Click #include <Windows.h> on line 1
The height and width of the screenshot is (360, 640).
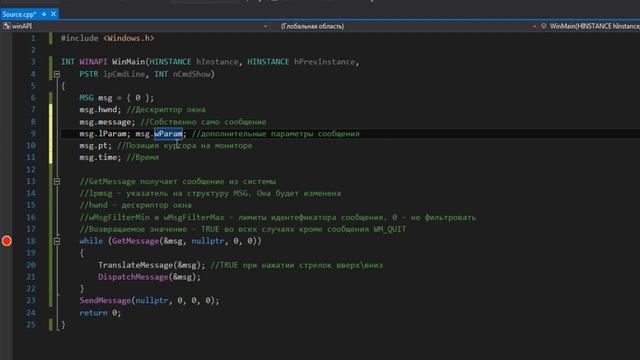[x=107, y=38]
